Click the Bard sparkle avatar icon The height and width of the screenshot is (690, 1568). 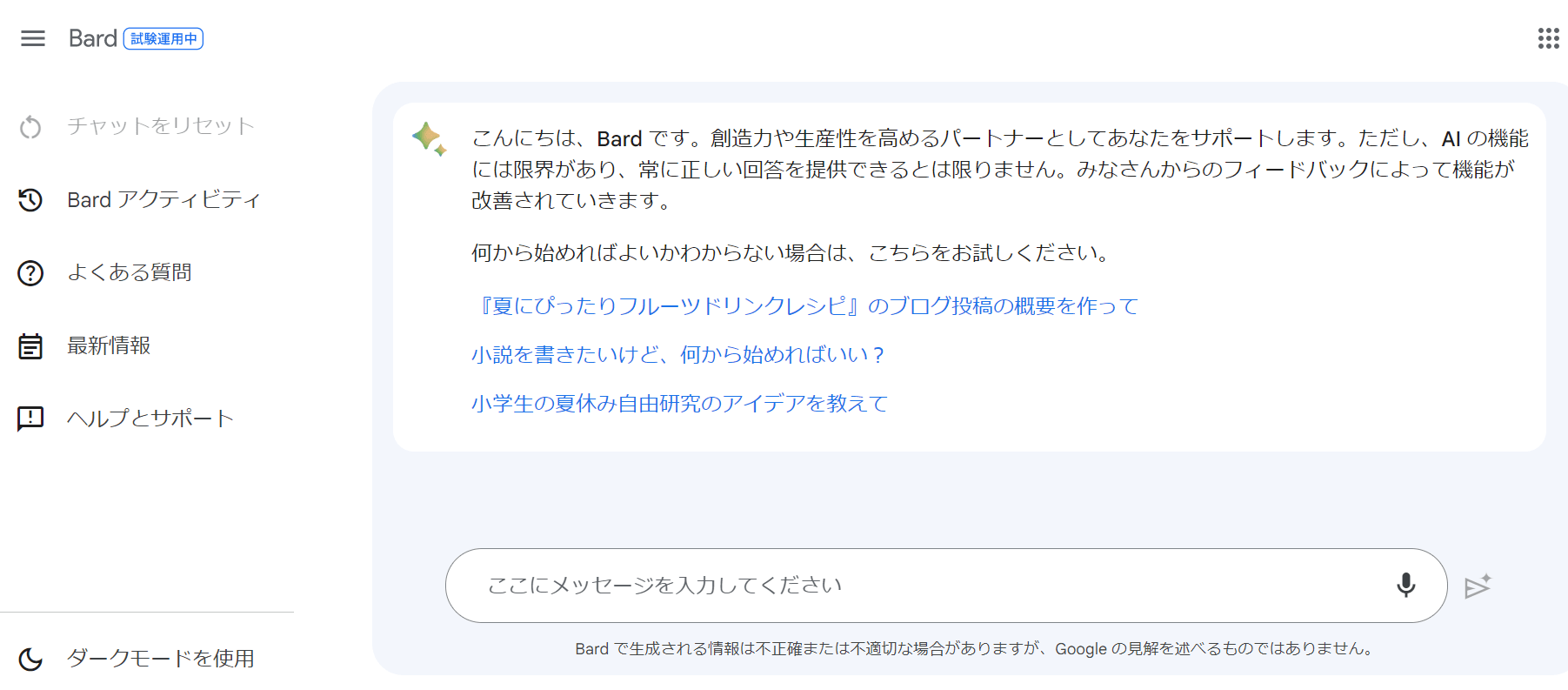tap(429, 139)
